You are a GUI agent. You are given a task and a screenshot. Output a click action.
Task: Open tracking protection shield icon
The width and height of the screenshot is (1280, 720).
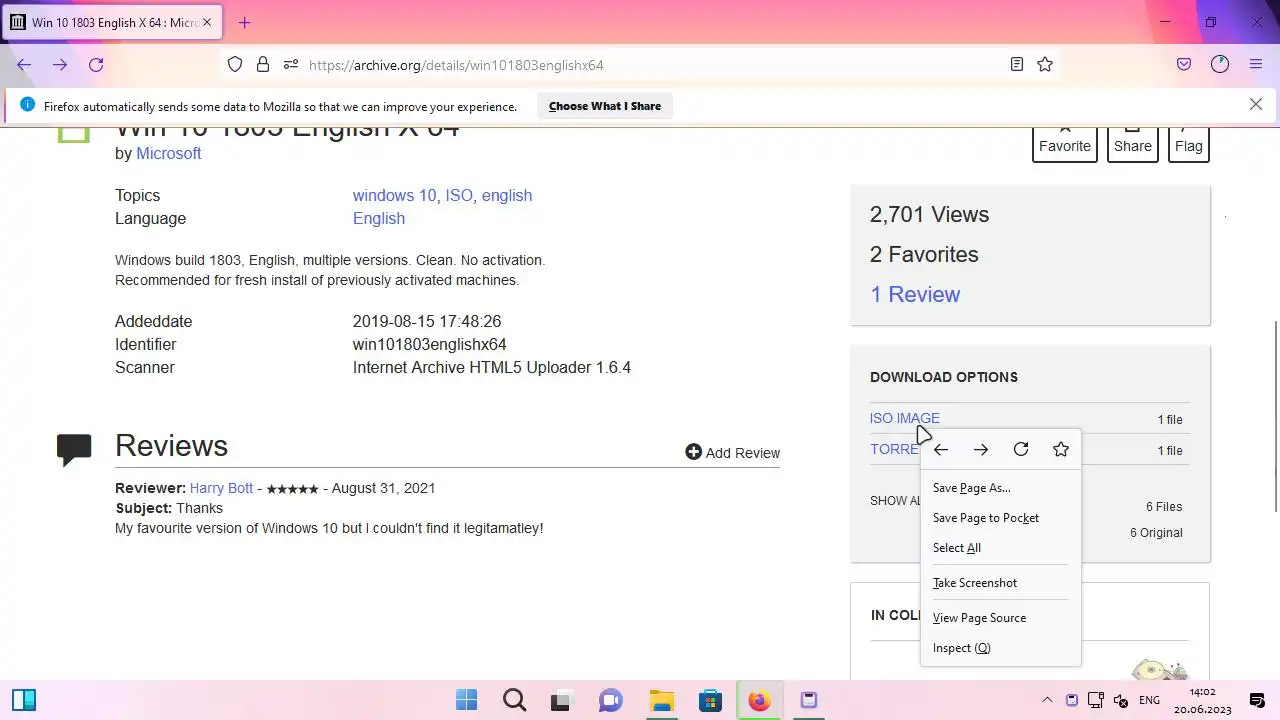point(235,65)
